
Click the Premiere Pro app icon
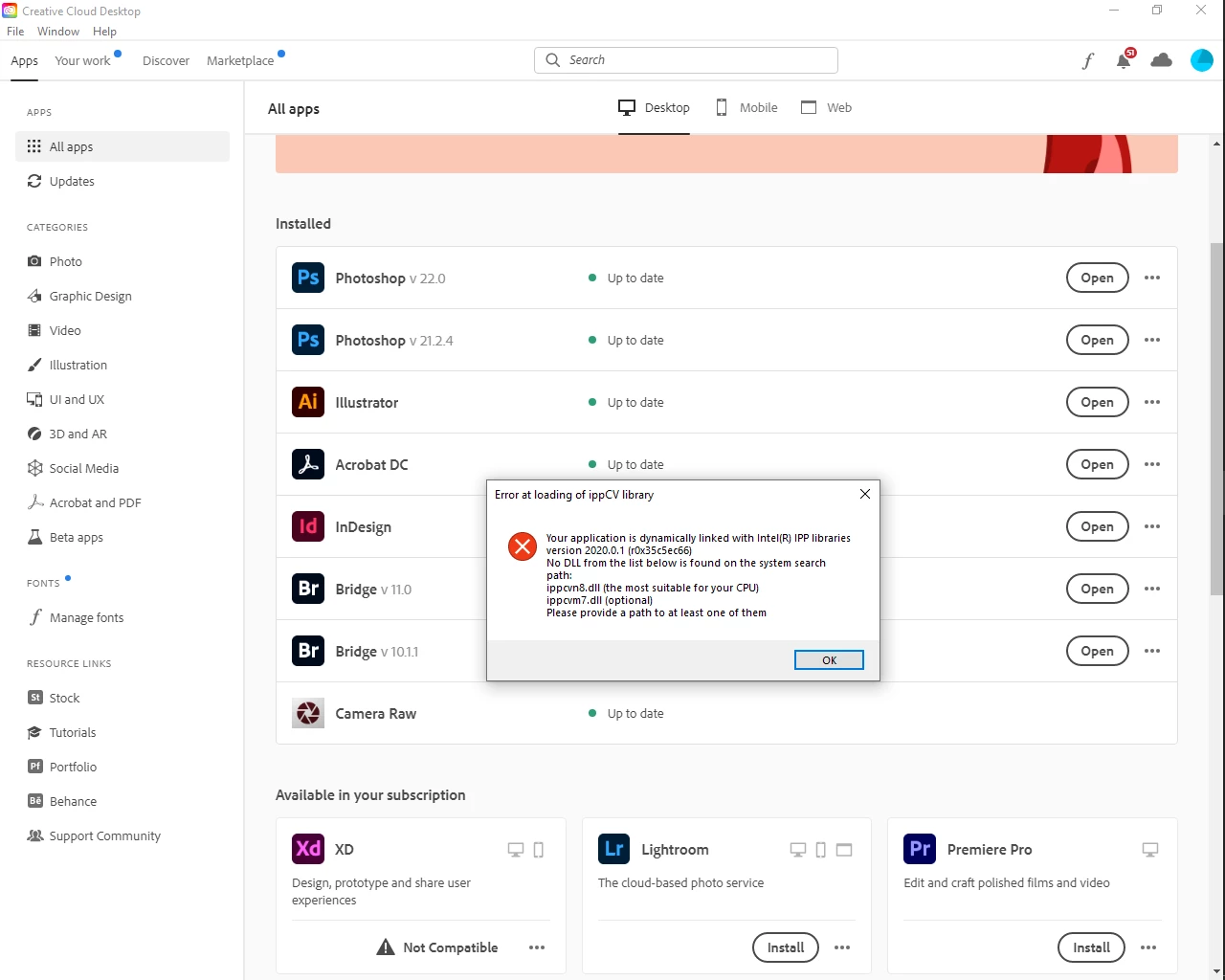920,849
